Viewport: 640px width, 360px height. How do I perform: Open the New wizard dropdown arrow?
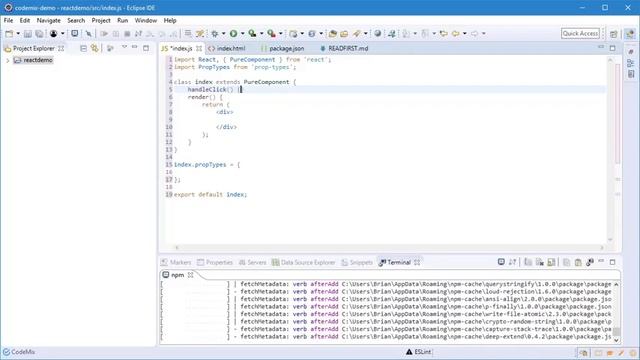18,33
